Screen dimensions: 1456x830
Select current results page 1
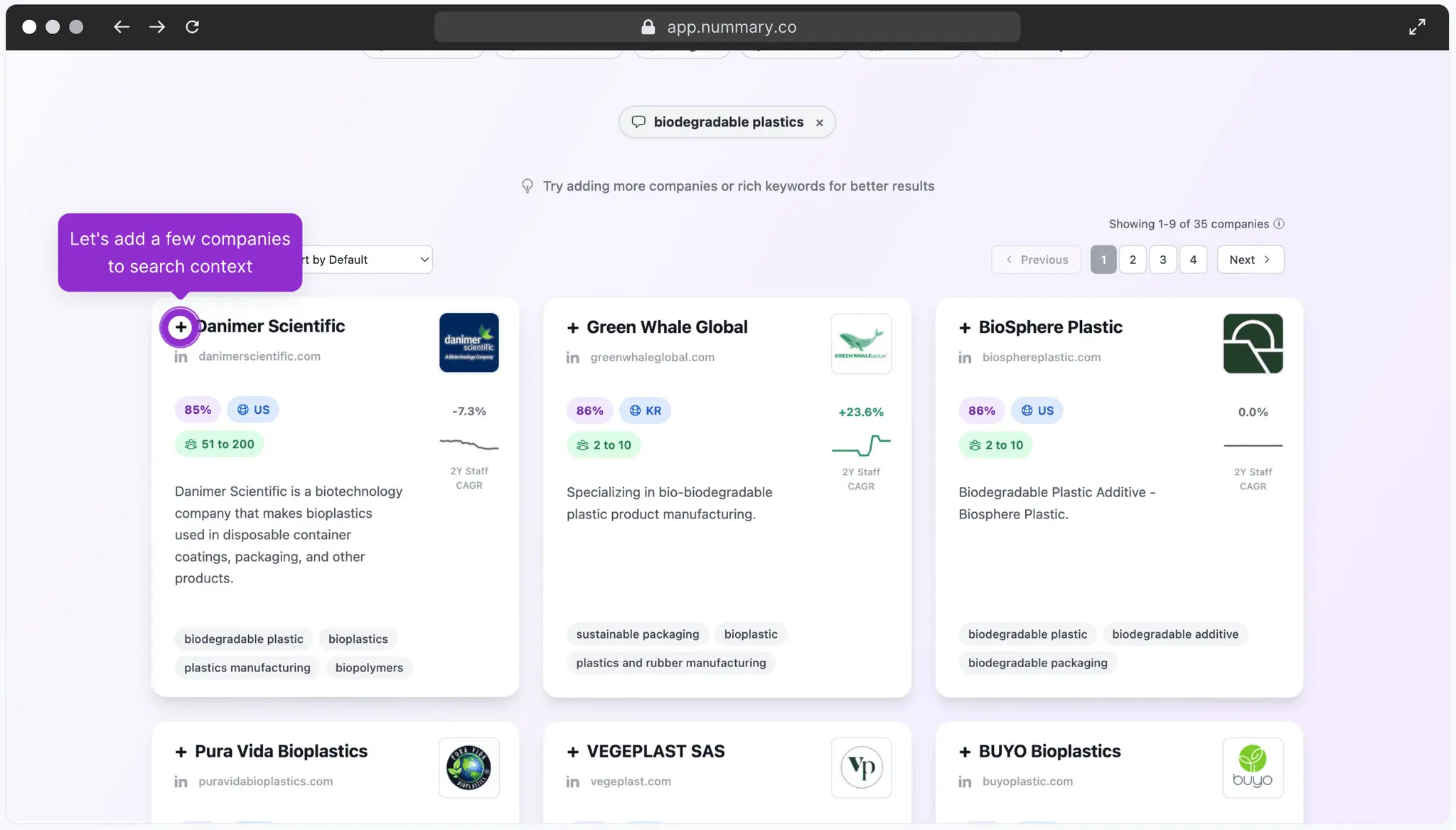tap(1103, 260)
